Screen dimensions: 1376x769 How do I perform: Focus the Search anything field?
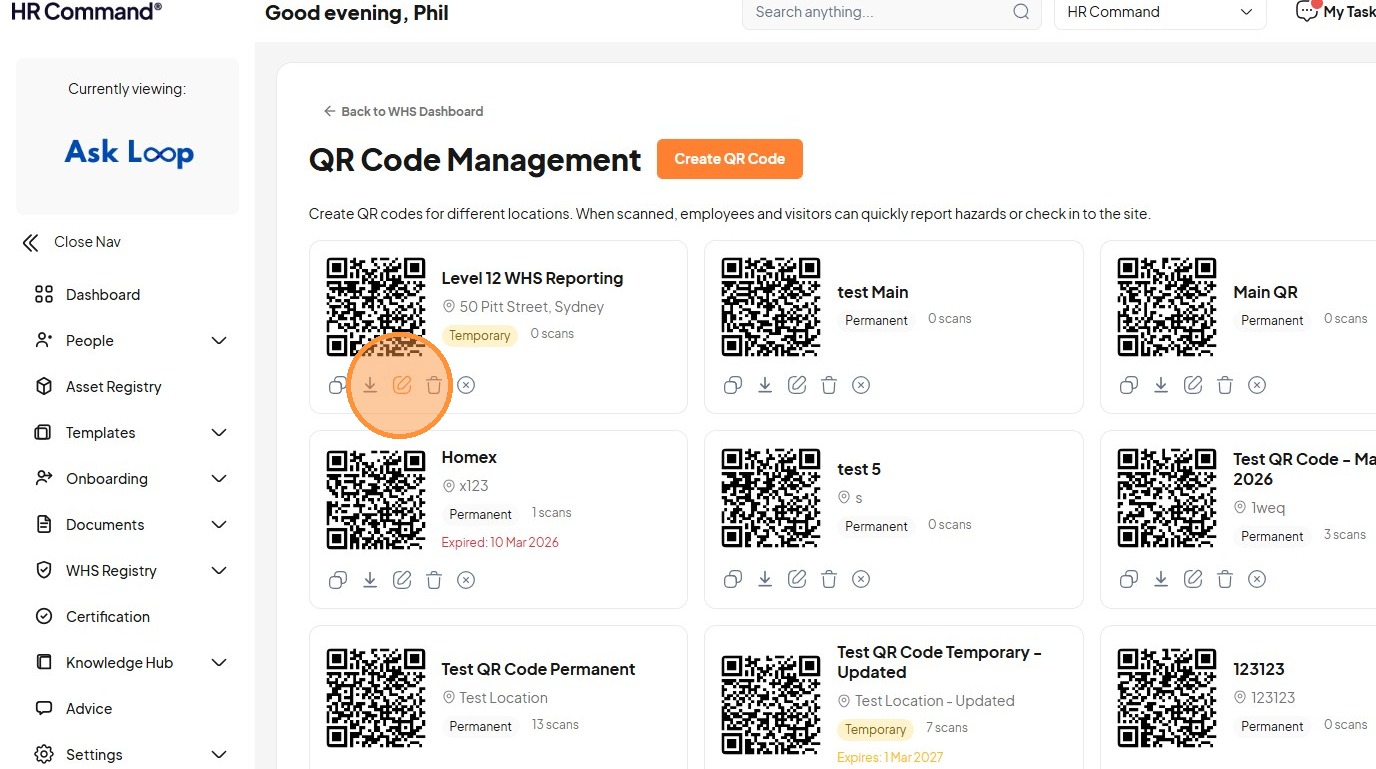coord(890,12)
